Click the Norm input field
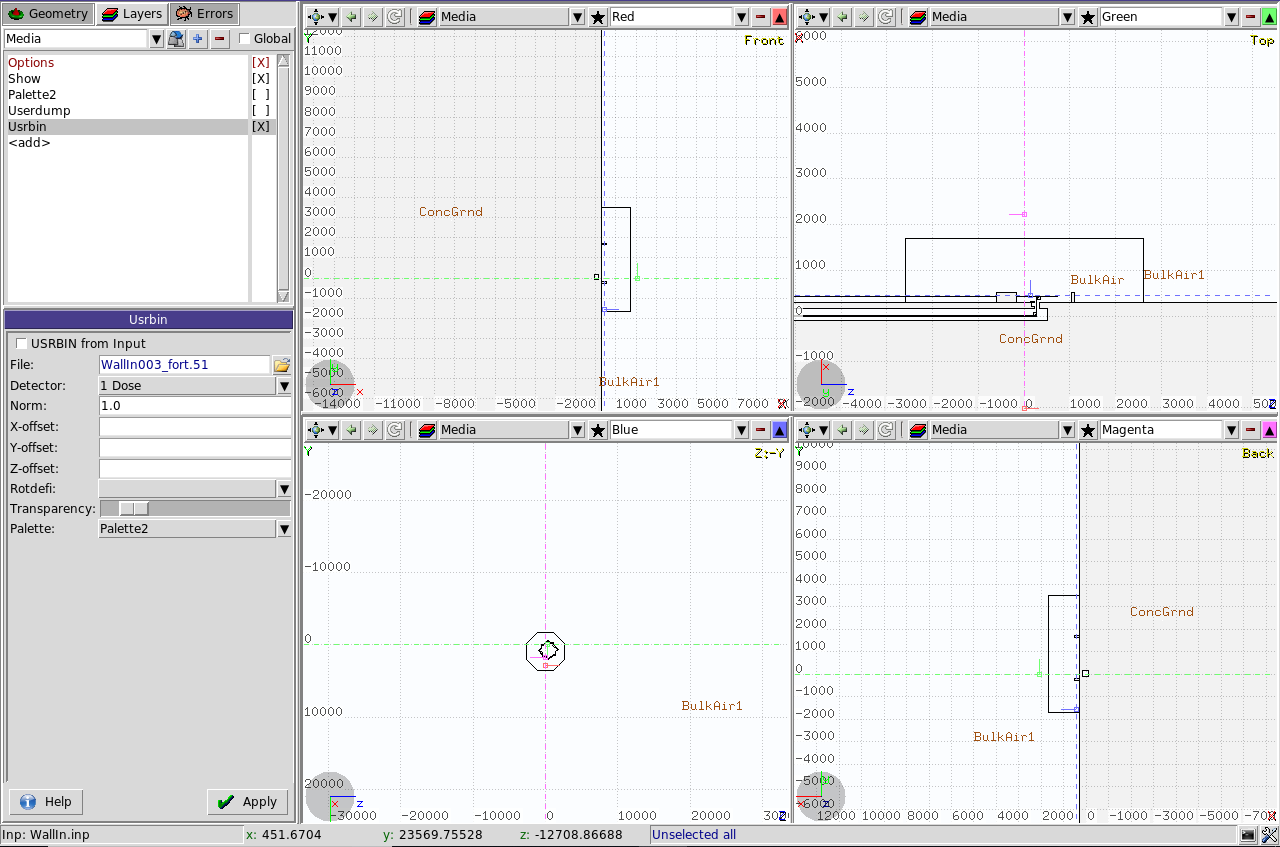1280x847 pixels. coord(195,406)
